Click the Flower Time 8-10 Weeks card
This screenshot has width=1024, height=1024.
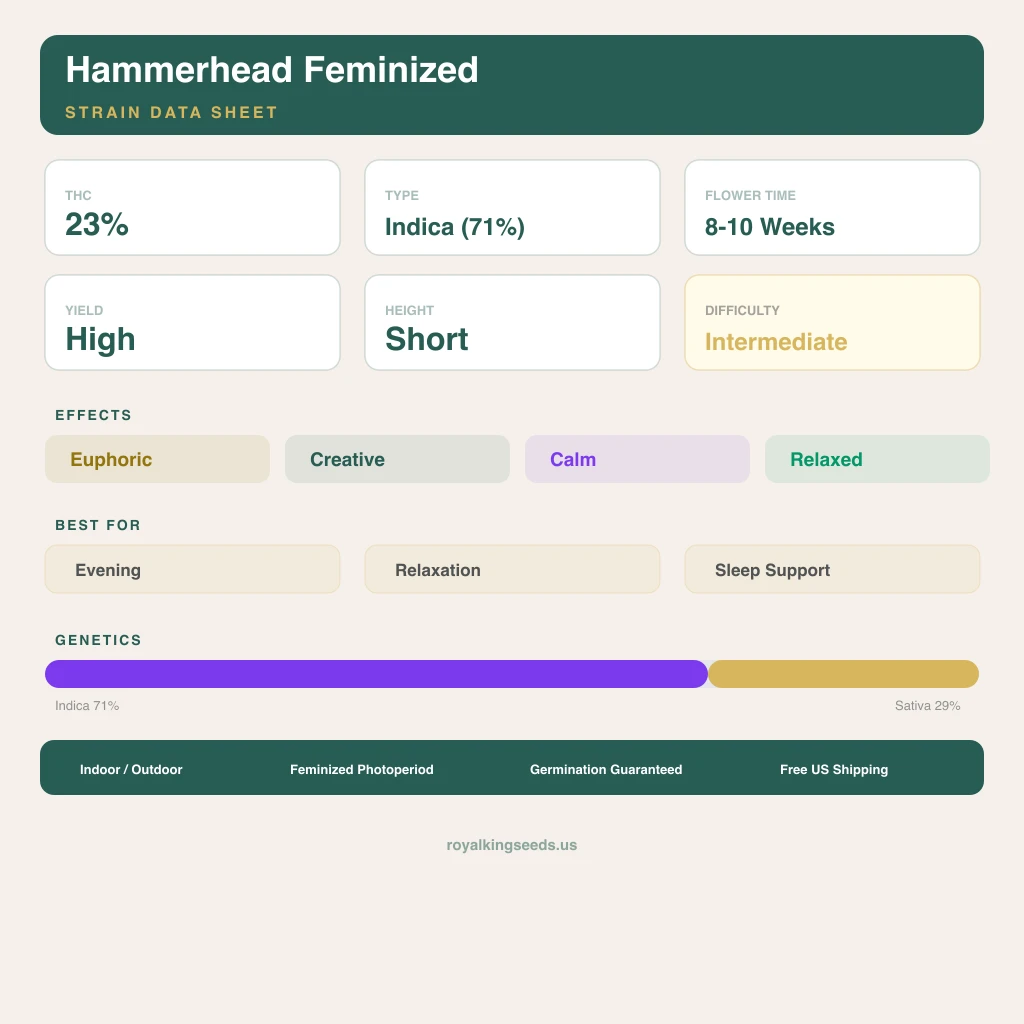tap(832, 208)
